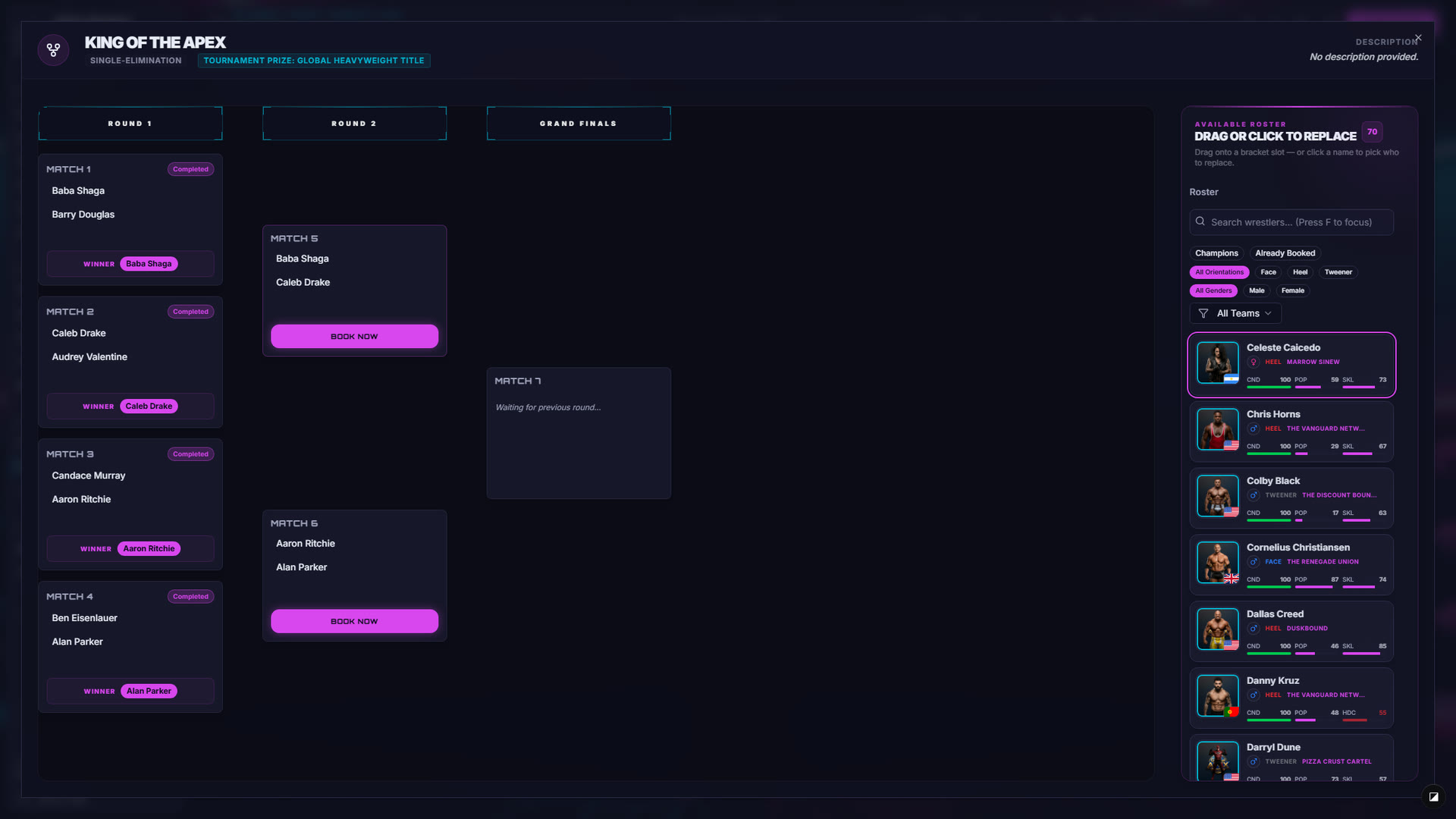Click the roster count badge showing 70

[1372, 132]
